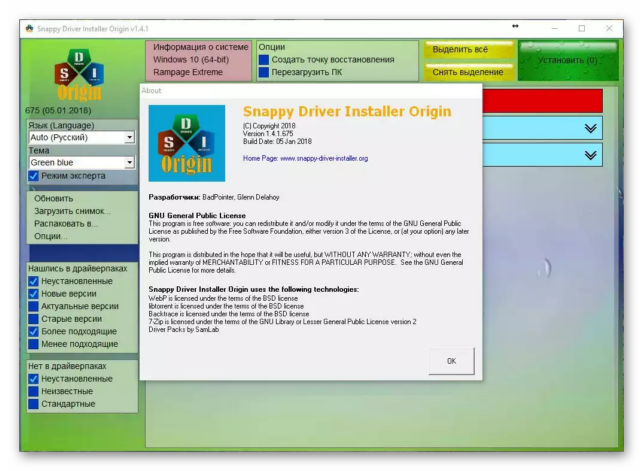Screen dimensions: 643x471
Task: Check the Неизвестные filter
Action: (33, 391)
